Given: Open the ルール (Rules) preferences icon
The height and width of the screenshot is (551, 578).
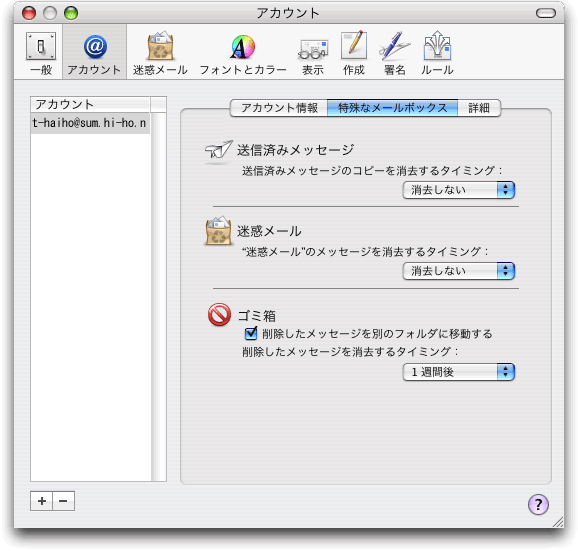Looking at the screenshot, I should tap(437, 53).
